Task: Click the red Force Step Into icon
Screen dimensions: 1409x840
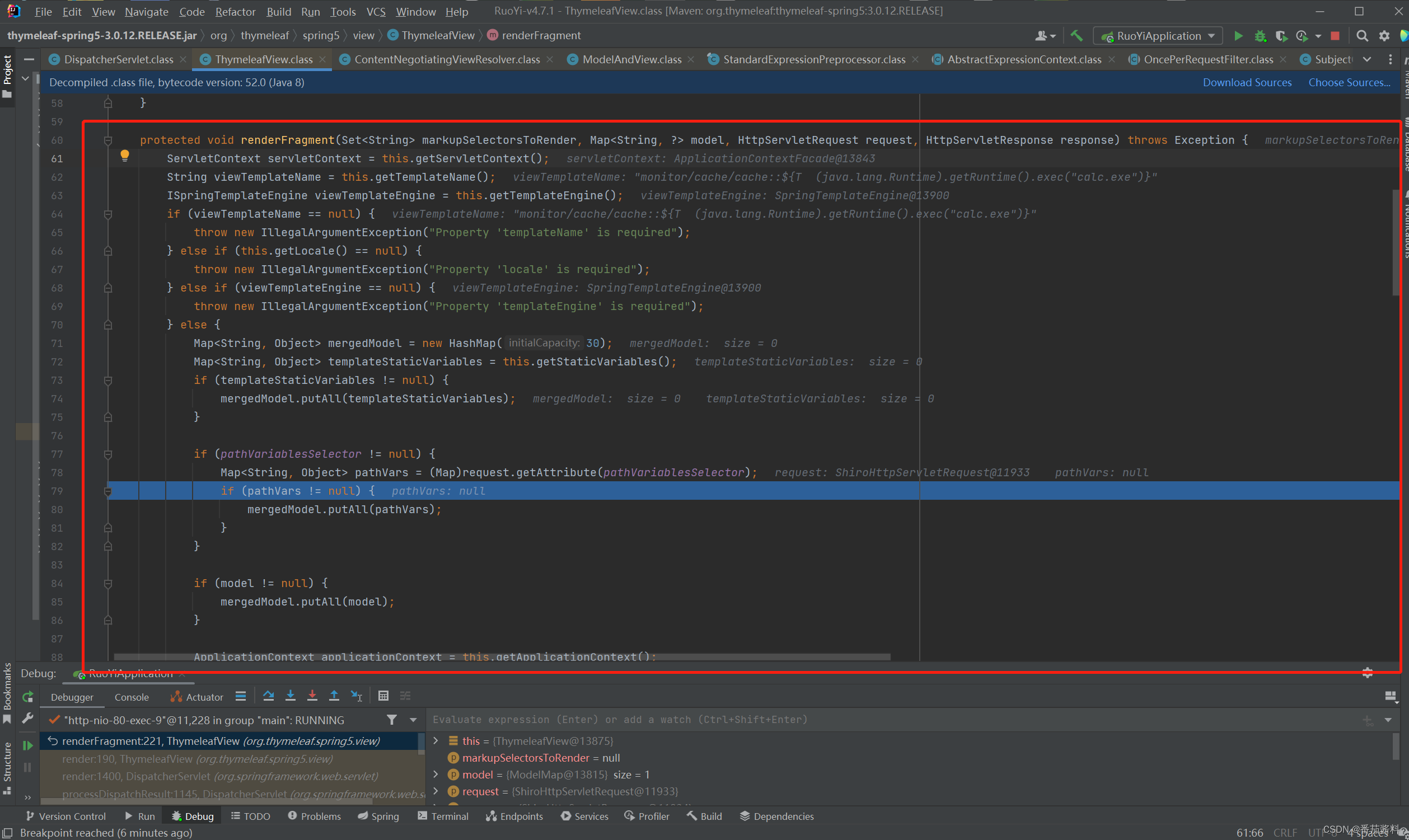Action: (x=312, y=696)
